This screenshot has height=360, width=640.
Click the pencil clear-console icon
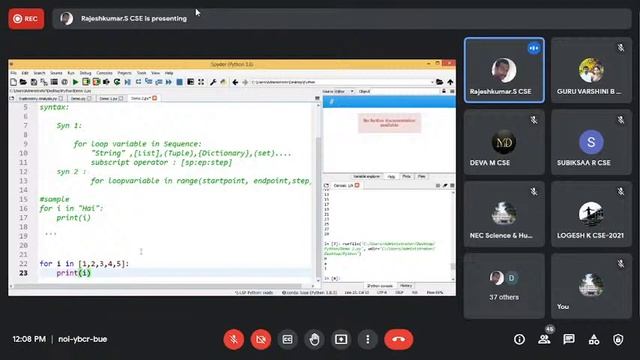(445, 185)
